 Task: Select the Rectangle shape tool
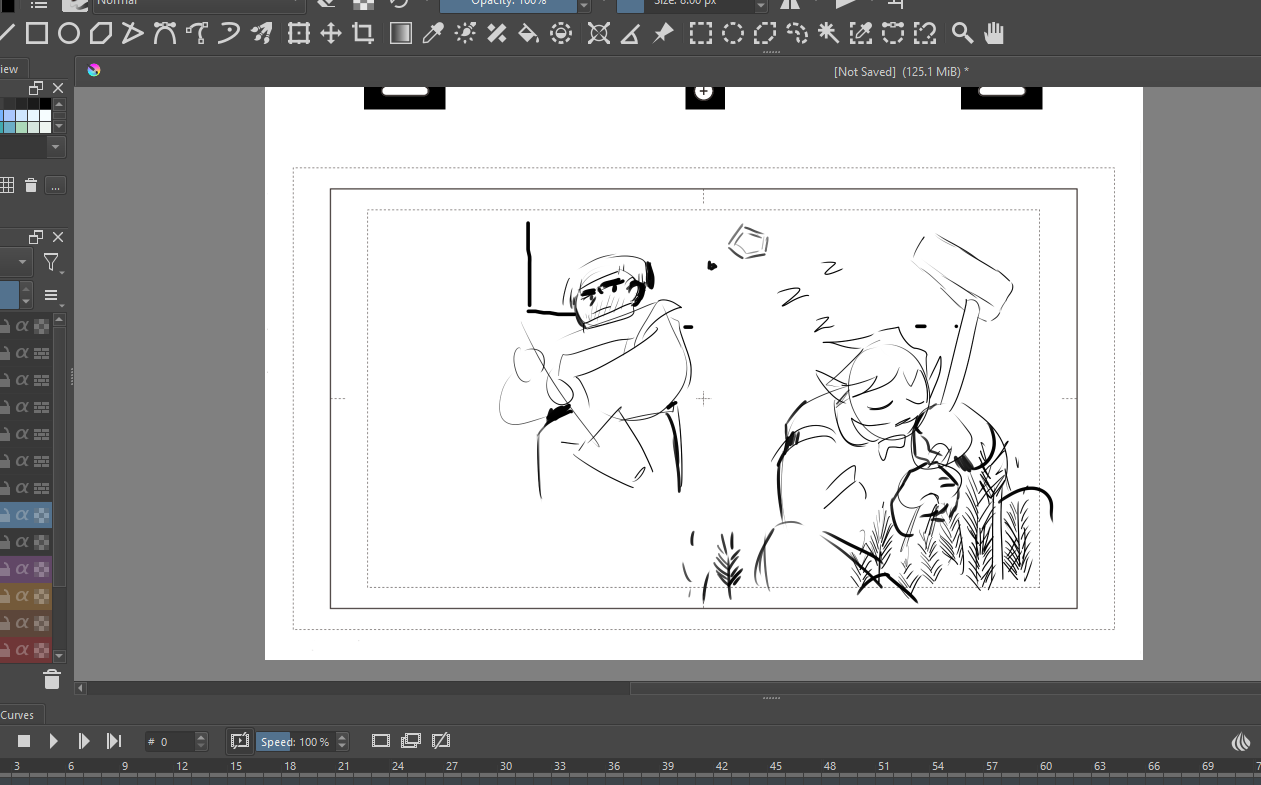37,34
